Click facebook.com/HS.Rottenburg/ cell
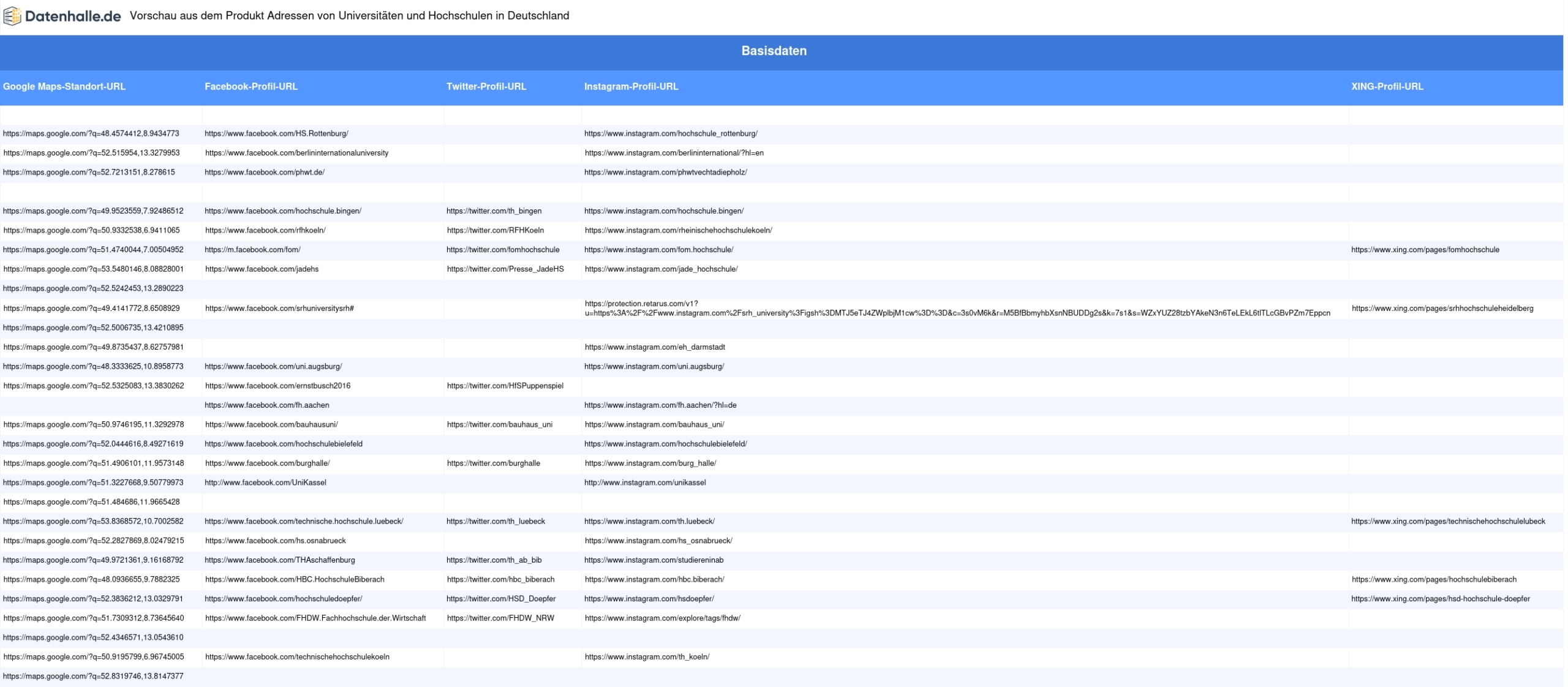The image size is (1568, 687). pyautogui.click(x=276, y=133)
